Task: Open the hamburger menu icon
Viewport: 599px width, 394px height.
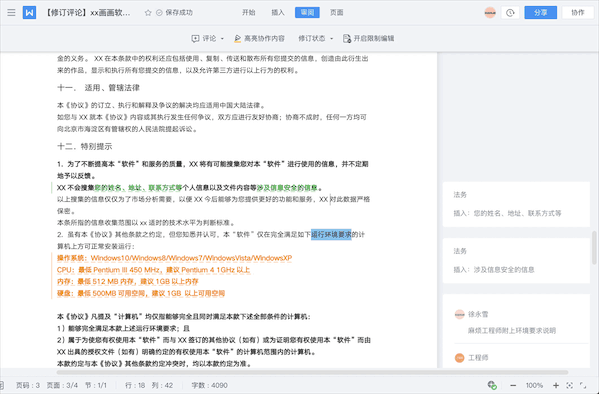Action: 11,13
